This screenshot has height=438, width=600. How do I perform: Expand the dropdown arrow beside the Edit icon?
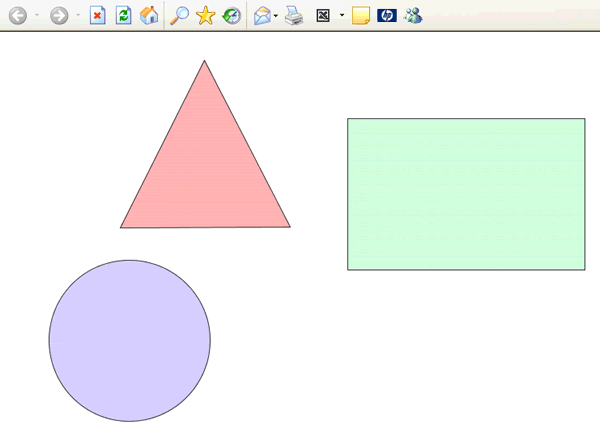coord(341,15)
